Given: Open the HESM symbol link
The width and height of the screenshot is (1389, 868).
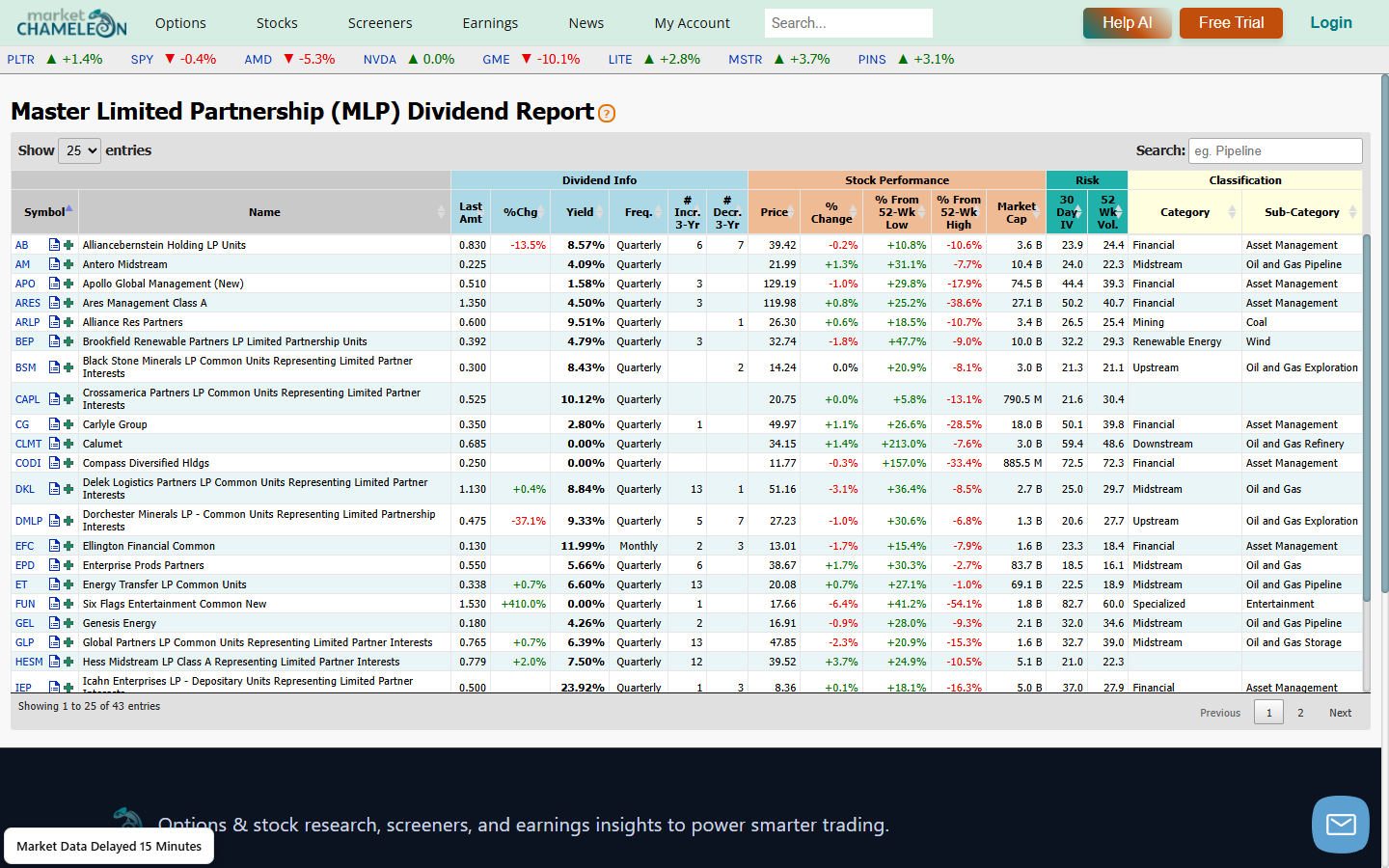Looking at the screenshot, I should click(29, 662).
